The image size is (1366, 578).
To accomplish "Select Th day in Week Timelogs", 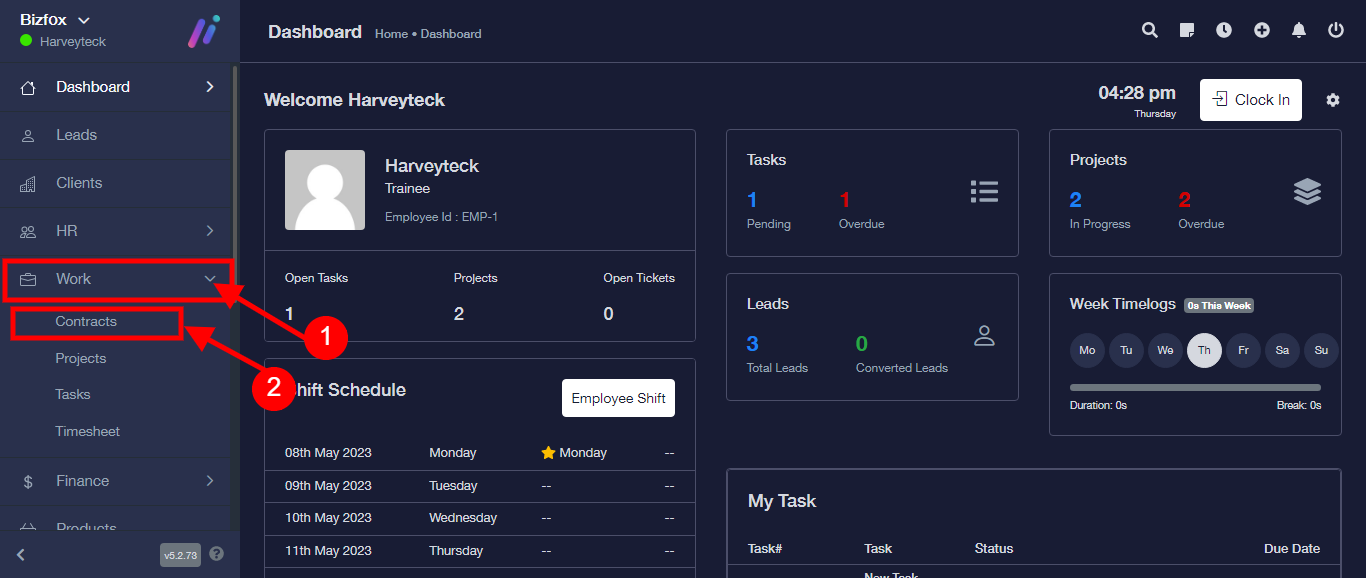I will coord(1204,350).
